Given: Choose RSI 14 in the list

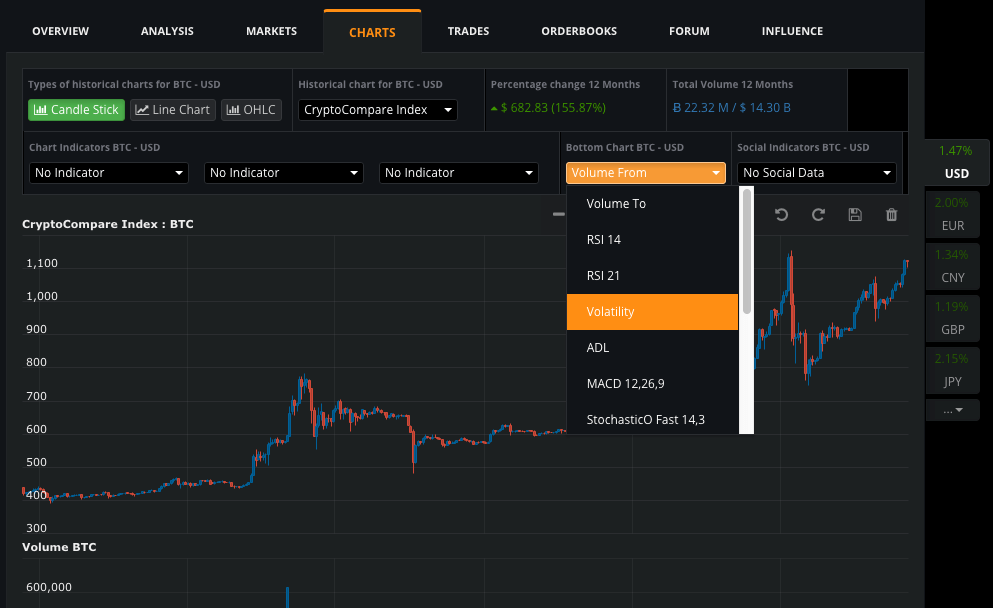Looking at the screenshot, I should tap(652, 240).
